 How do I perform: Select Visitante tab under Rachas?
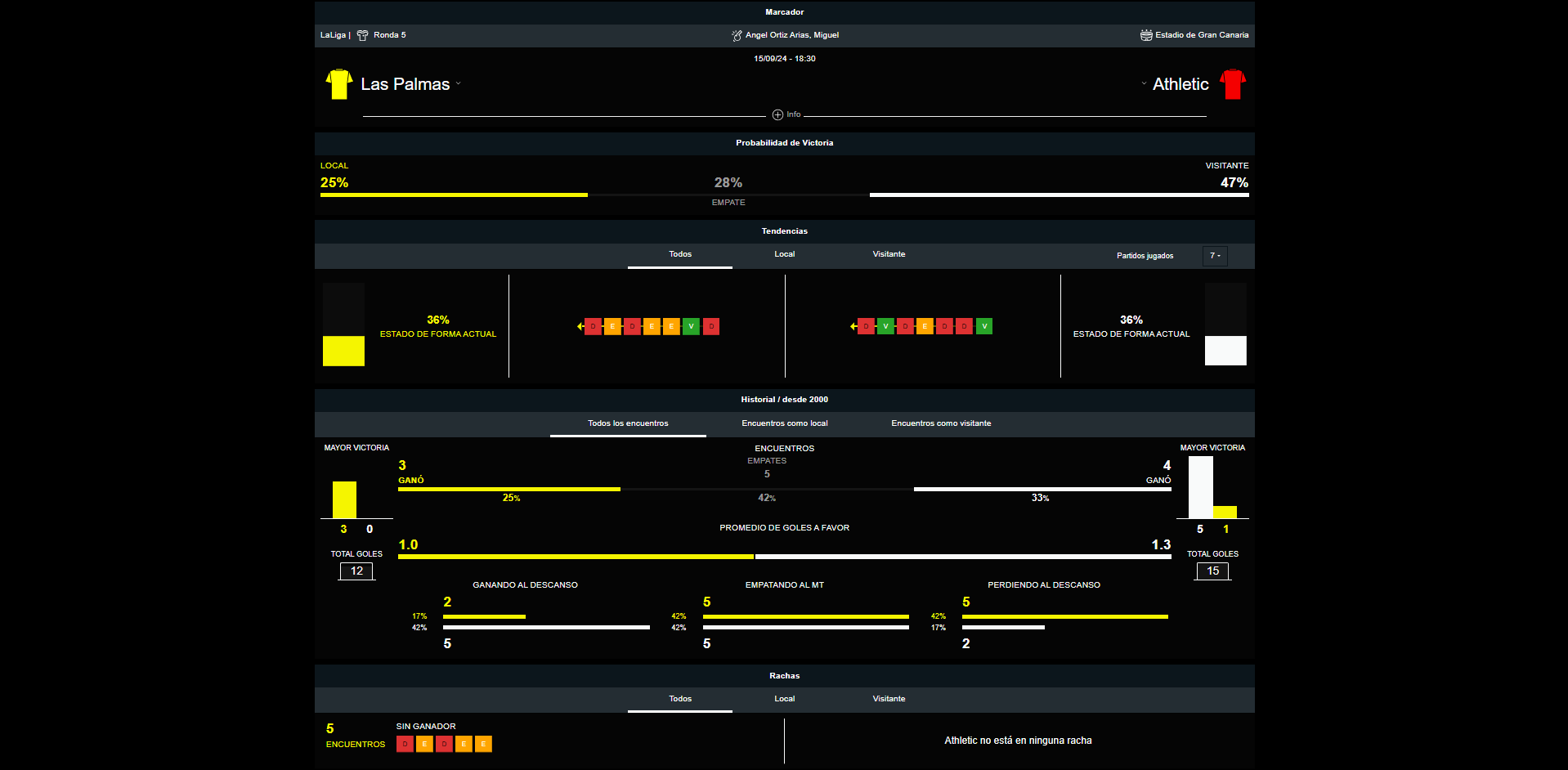pos(889,699)
